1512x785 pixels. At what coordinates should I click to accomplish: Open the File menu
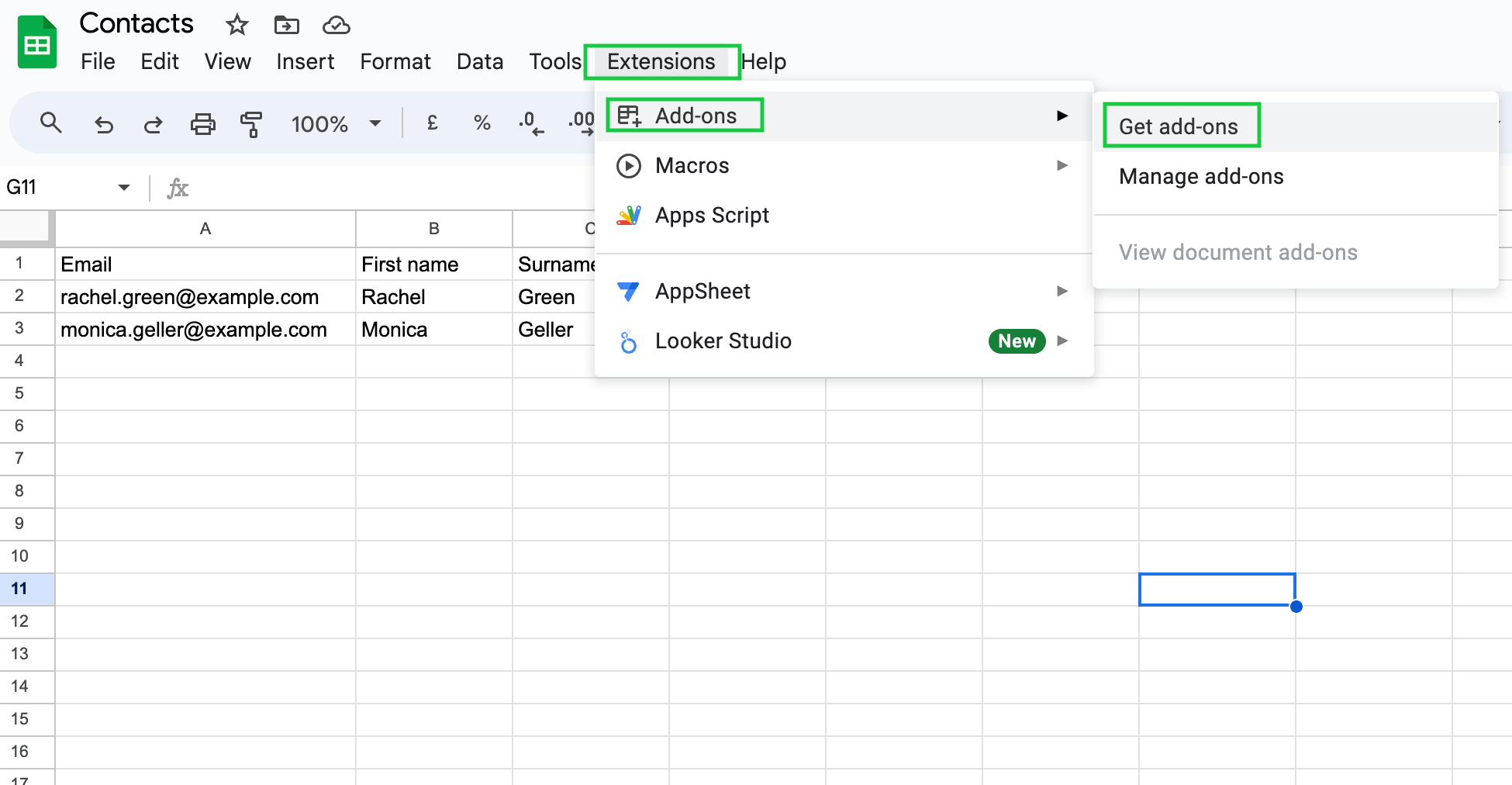point(98,61)
